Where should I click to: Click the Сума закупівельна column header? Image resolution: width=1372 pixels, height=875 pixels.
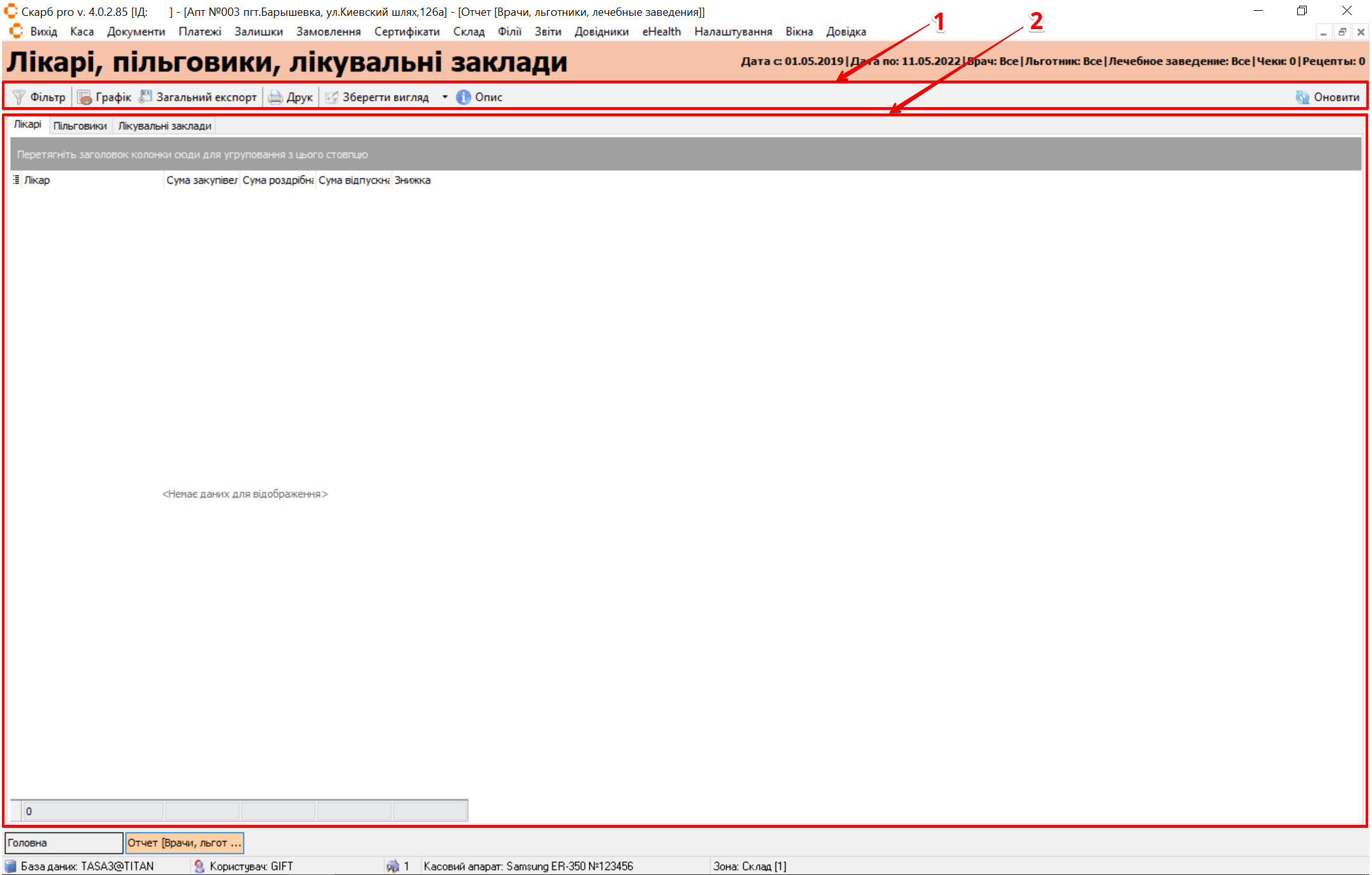click(x=201, y=180)
